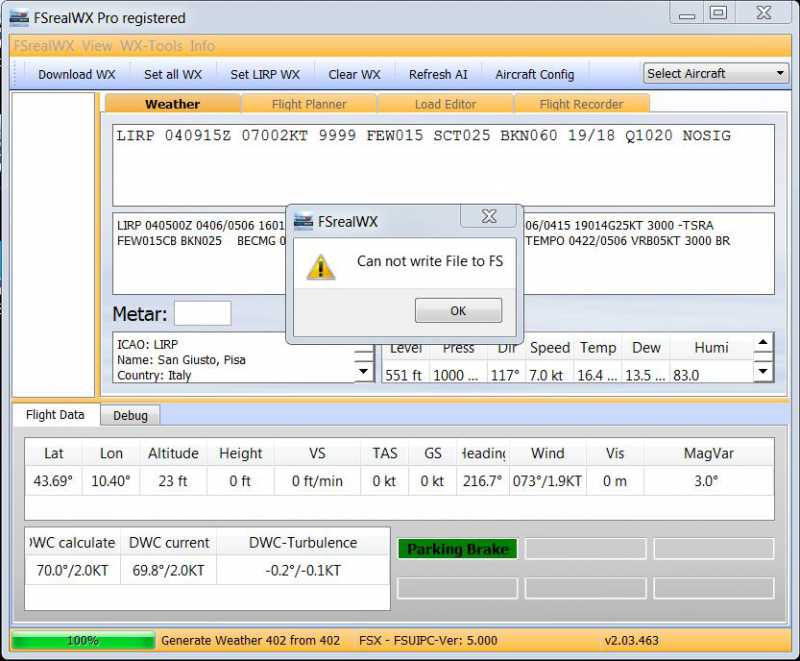The width and height of the screenshot is (800, 661).
Task: Click the warning icon in the error dialog
Action: click(x=320, y=267)
